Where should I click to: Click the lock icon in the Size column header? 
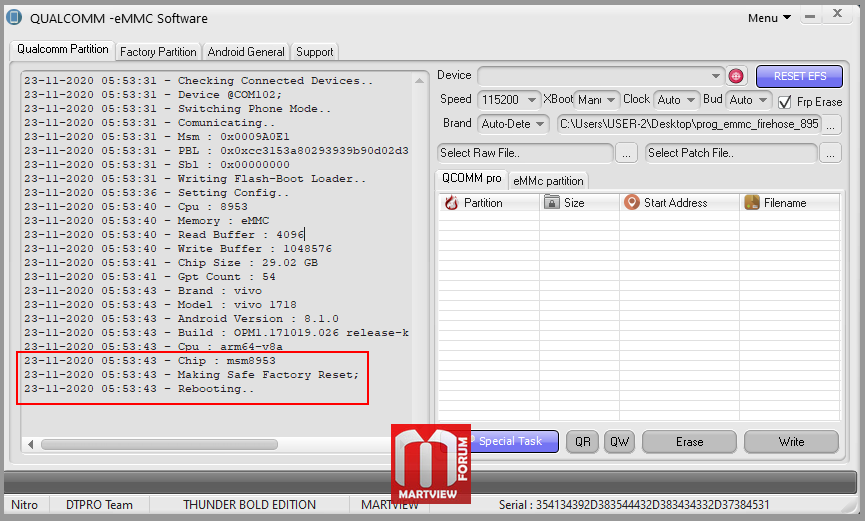tap(552, 202)
